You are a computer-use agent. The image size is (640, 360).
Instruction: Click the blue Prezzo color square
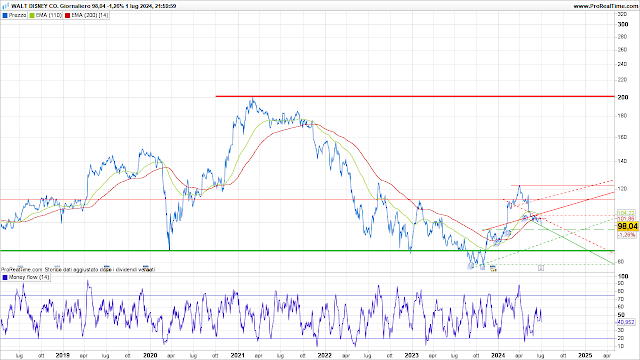point(5,16)
